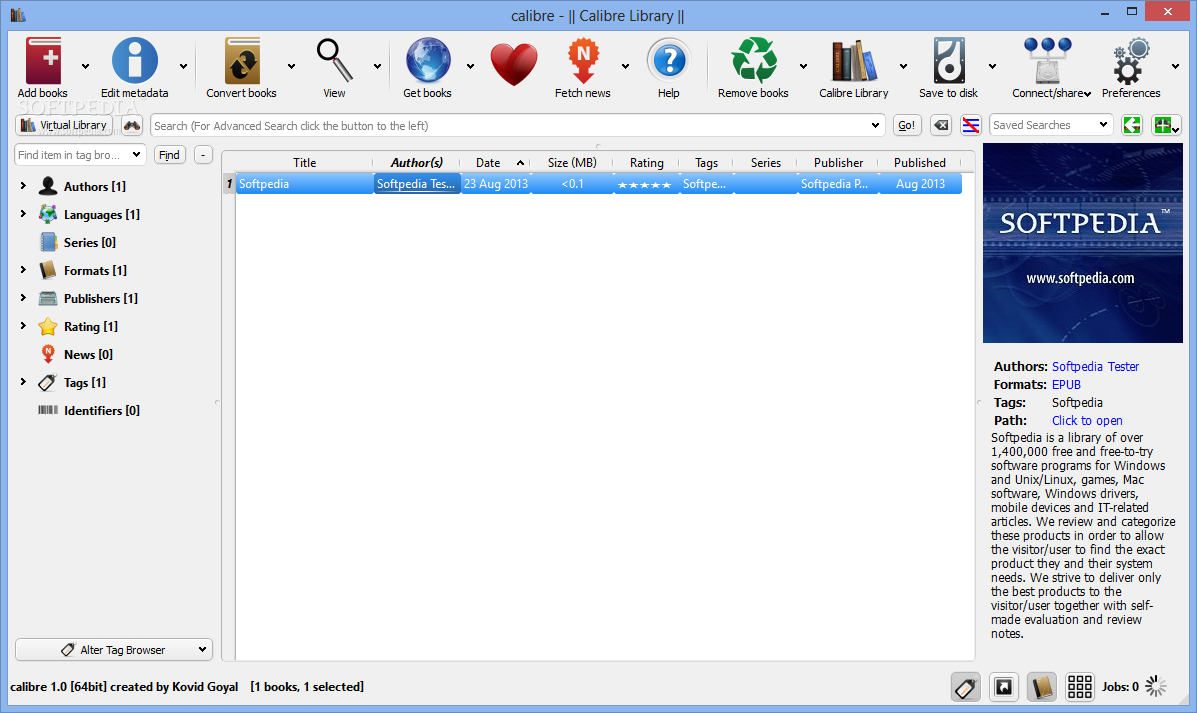The height and width of the screenshot is (713, 1197).
Task: Expand Formats tree node
Action: [x=23, y=269]
